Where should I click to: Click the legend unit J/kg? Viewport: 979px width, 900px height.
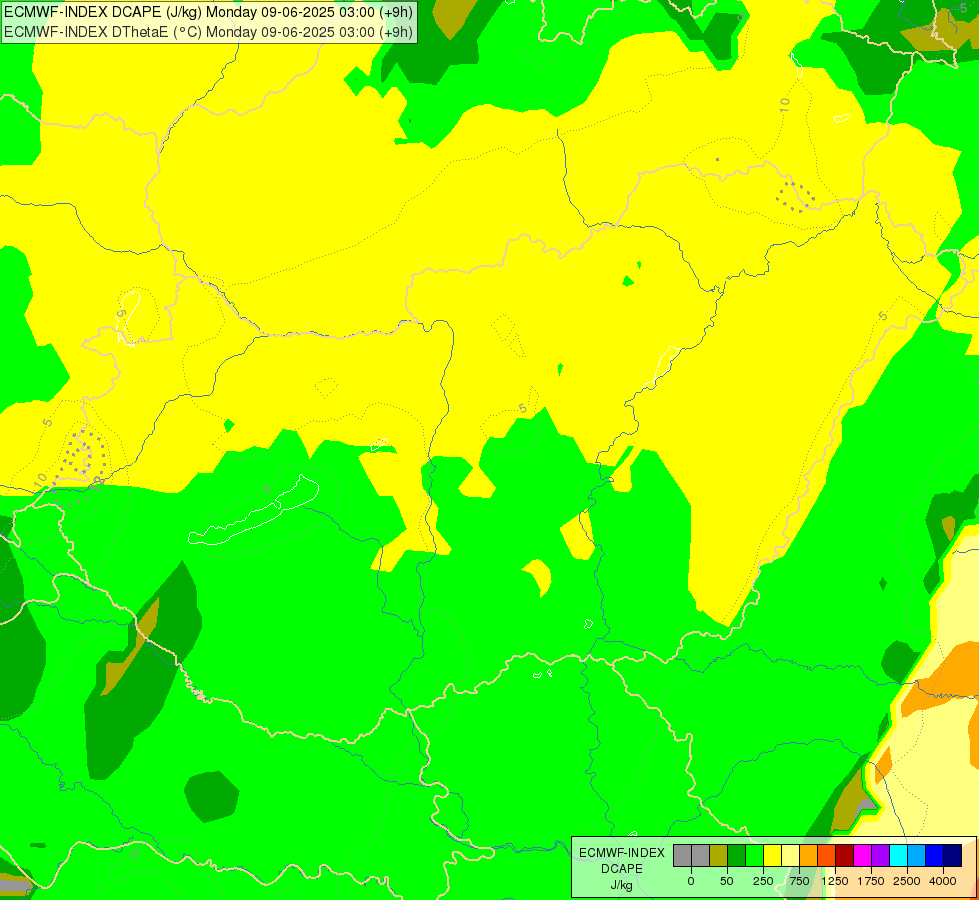coord(622,885)
